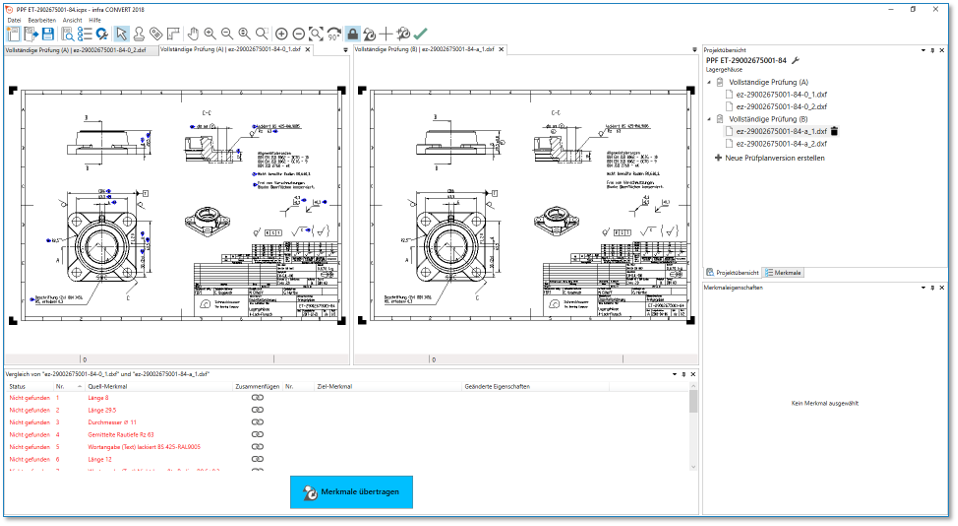
Task: Click the wrench icon beside project name
Action: coord(796,61)
